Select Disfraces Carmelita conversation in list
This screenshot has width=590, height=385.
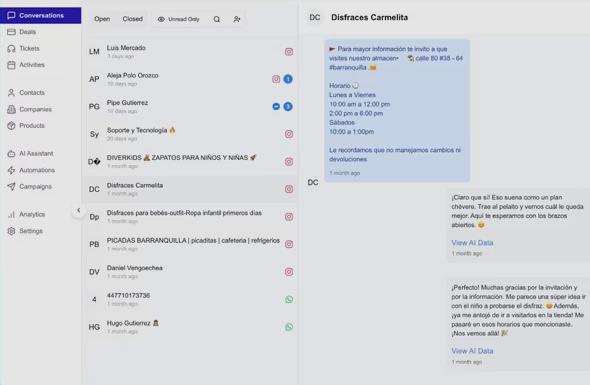click(190, 189)
